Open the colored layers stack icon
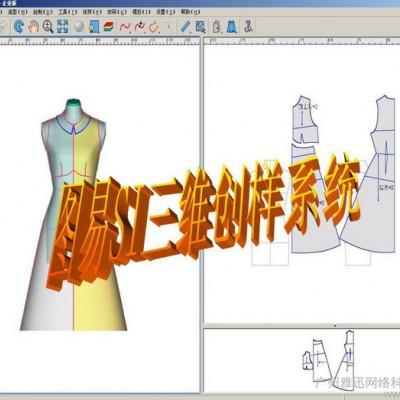This screenshot has height=400, width=400. coord(109,26)
